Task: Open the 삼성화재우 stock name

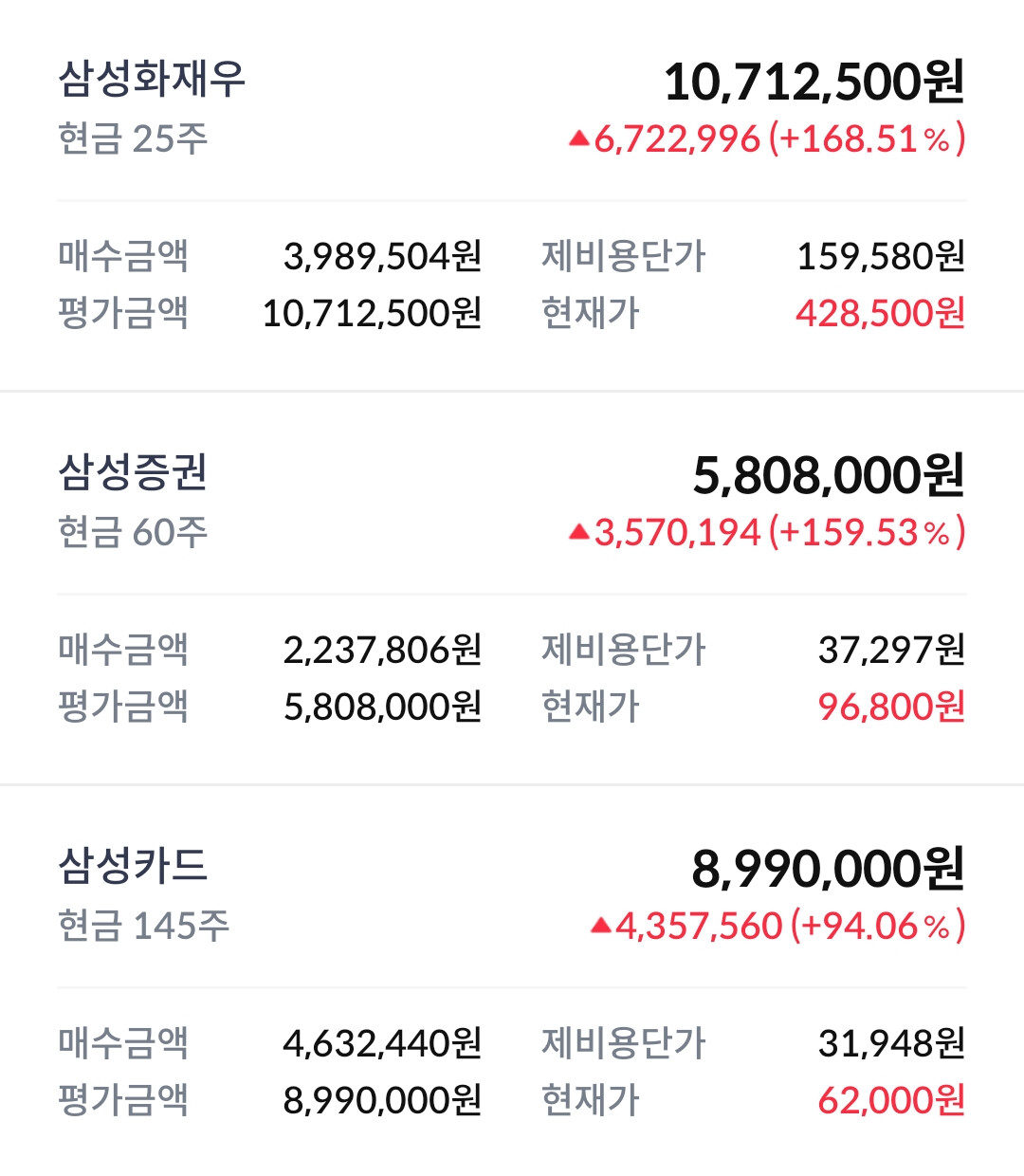Action: pyautogui.click(x=152, y=79)
